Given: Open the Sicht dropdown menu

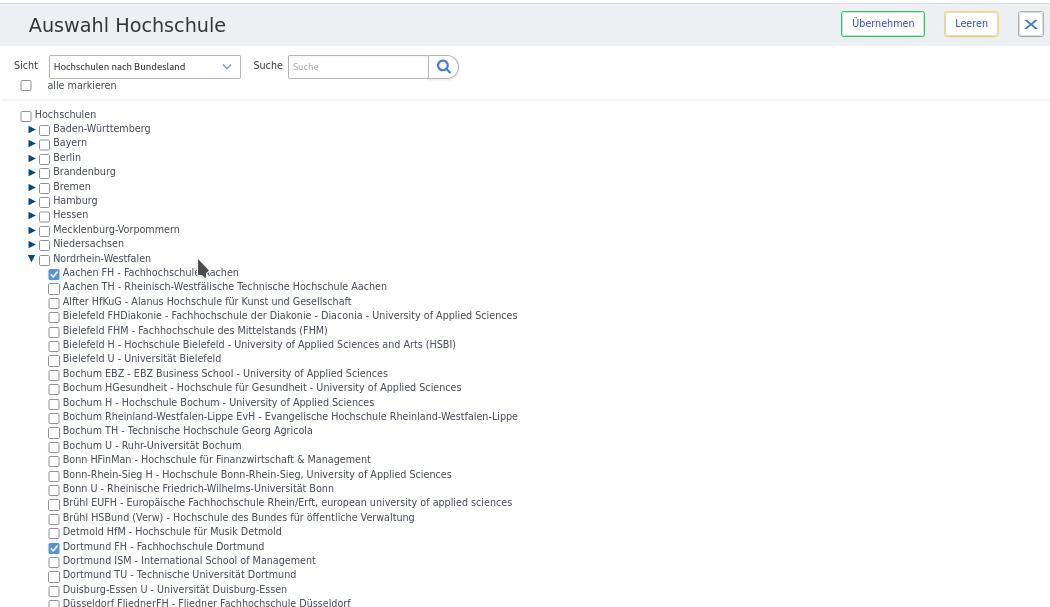Looking at the screenshot, I should point(144,67).
